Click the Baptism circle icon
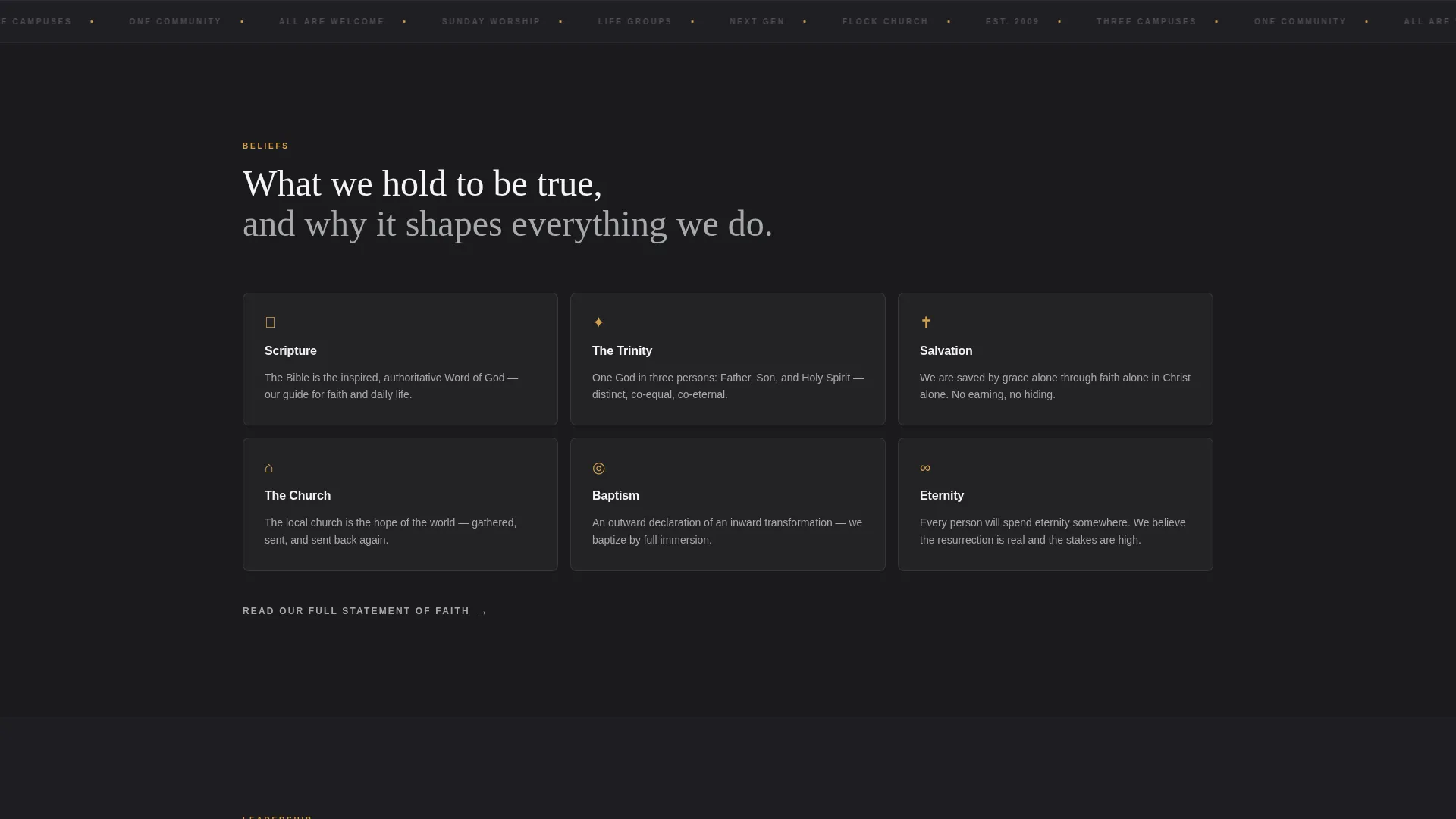This screenshot has width=1456, height=819. 598,468
